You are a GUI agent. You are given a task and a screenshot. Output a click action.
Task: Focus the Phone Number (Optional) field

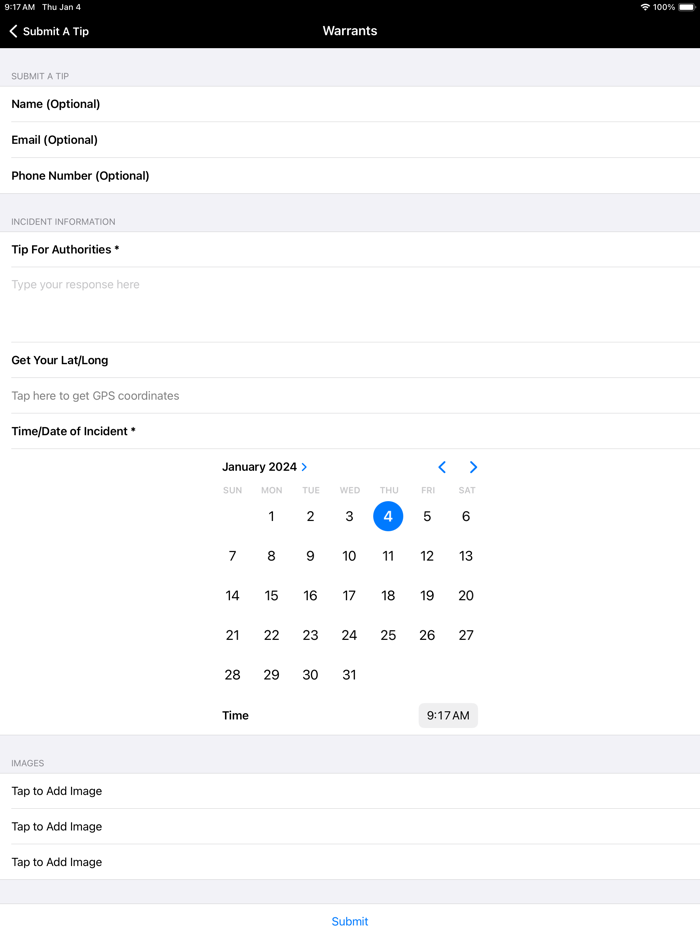[x=350, y=176]
